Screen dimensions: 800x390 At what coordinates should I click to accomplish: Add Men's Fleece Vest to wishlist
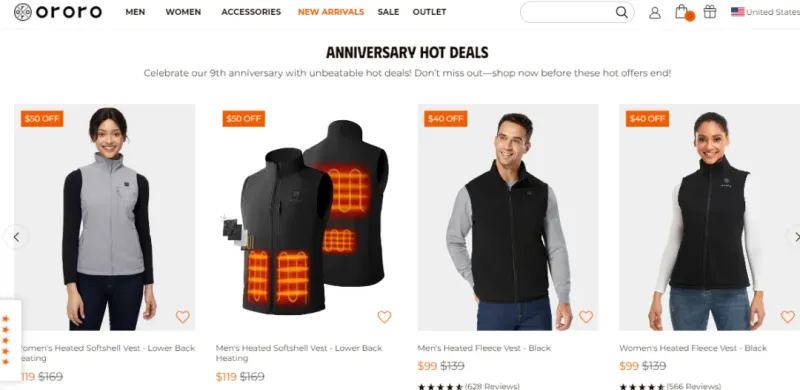586,317
